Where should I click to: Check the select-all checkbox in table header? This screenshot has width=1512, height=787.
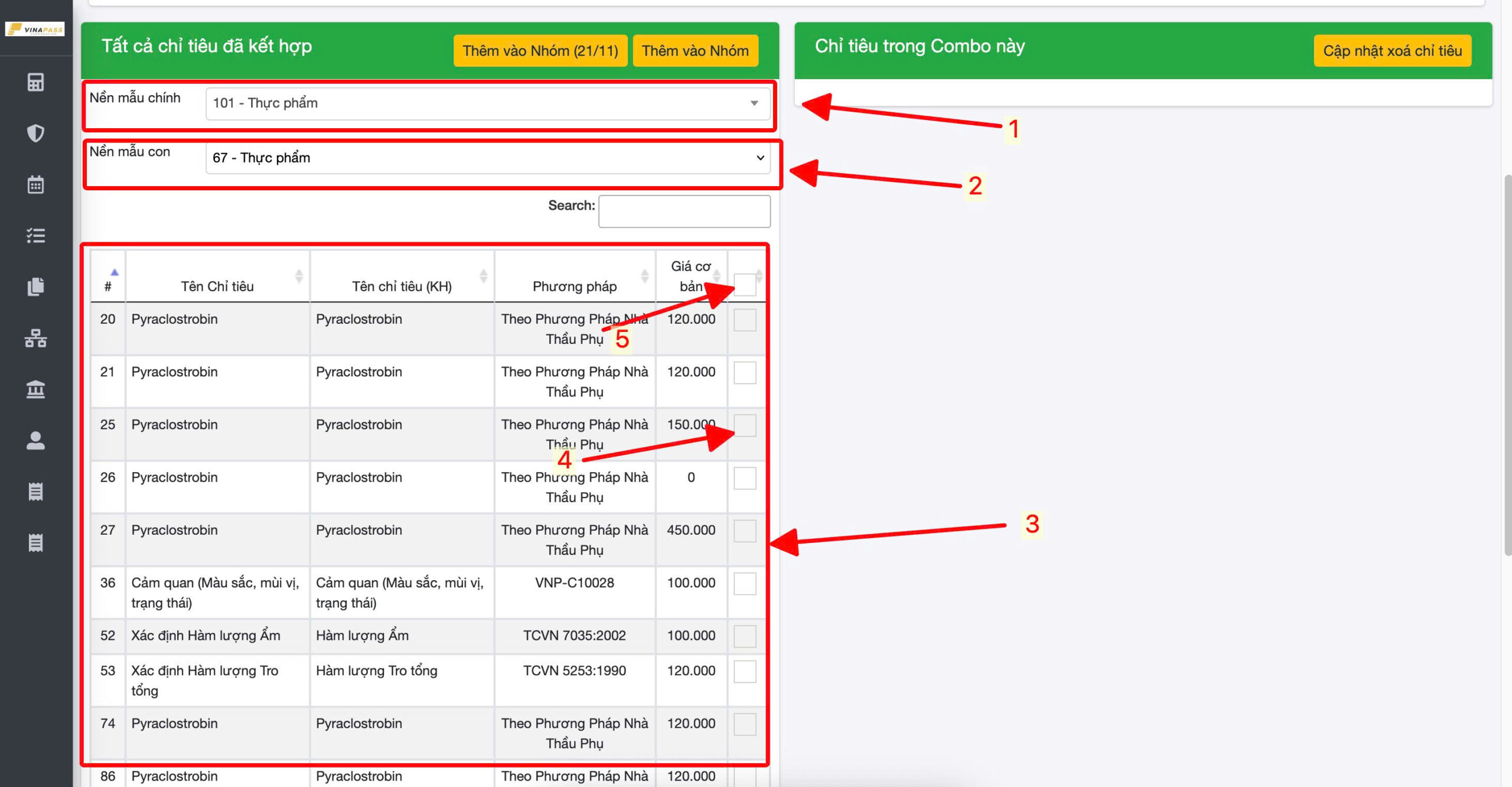point(745,284)
